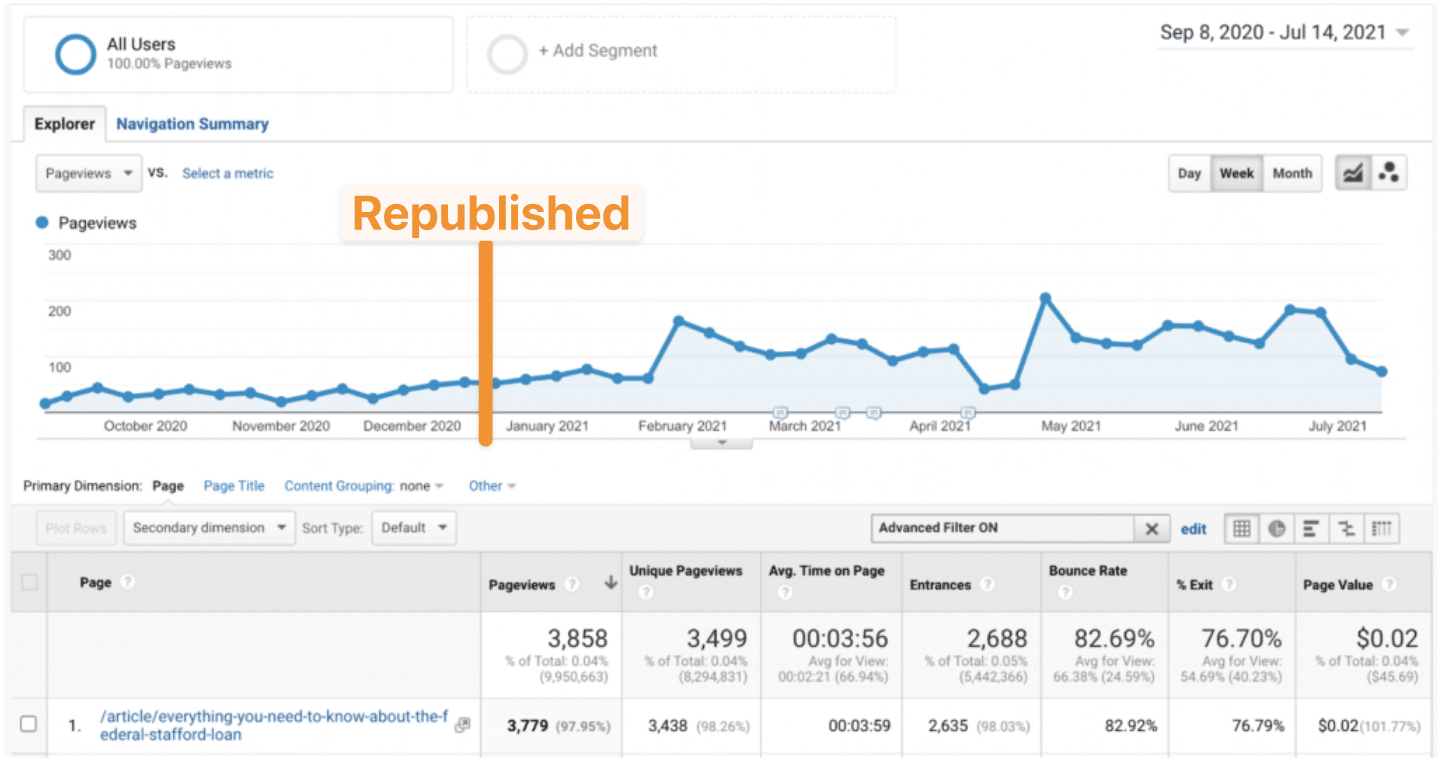The width and height of the screenshot is (1438, 758).
Task: Select the data table view icon
Action: (x=1242, y=529)
